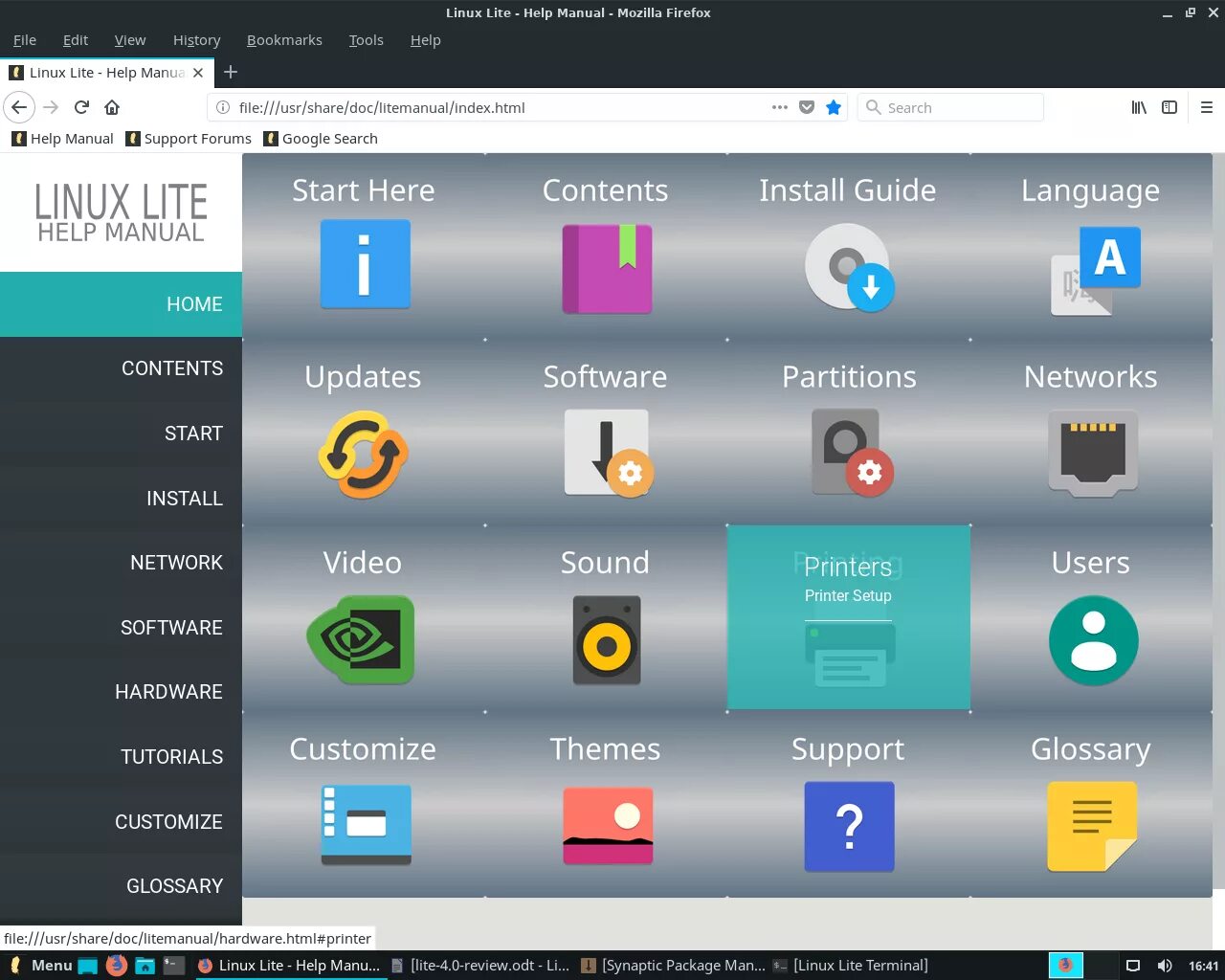Close the Linux Lite Help Manual tab

(x=198, y=72)
